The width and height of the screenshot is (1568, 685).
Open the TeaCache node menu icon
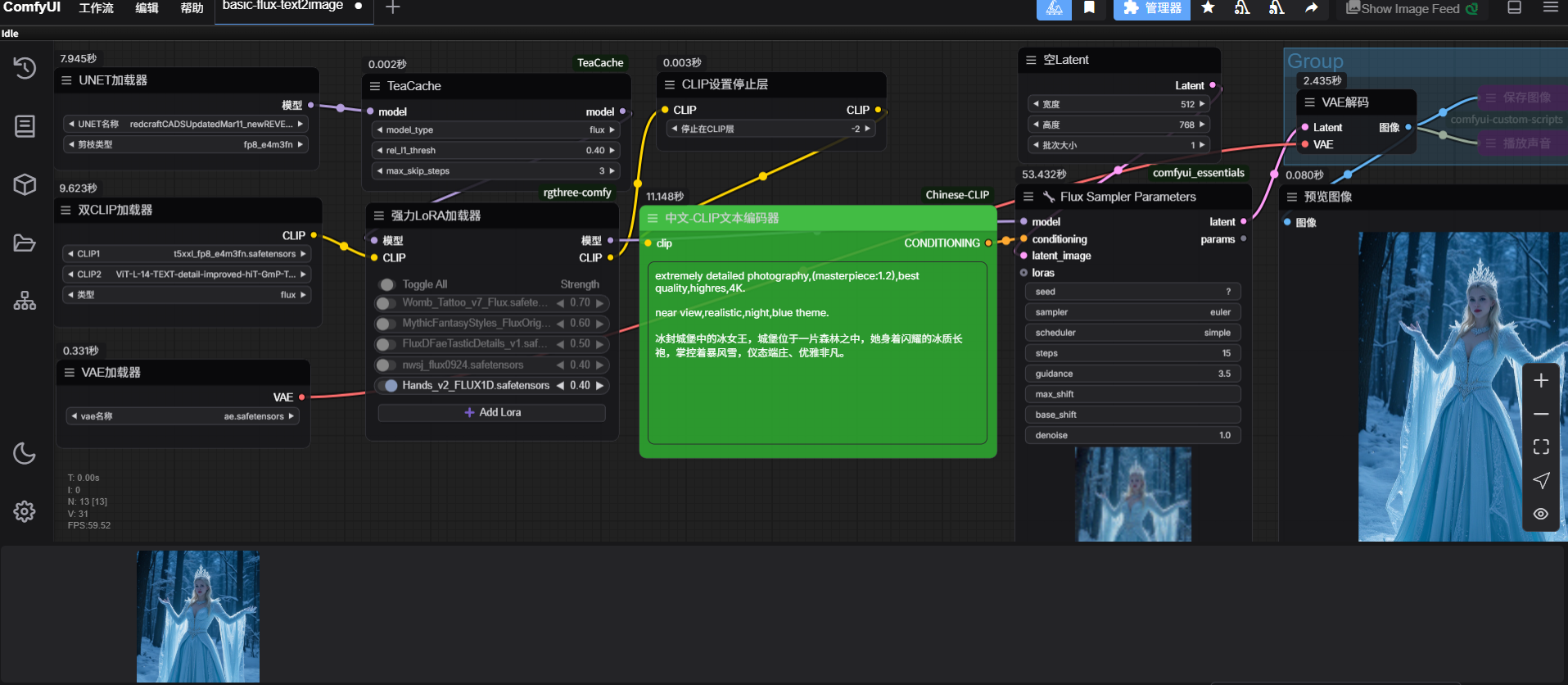point(375,86)
